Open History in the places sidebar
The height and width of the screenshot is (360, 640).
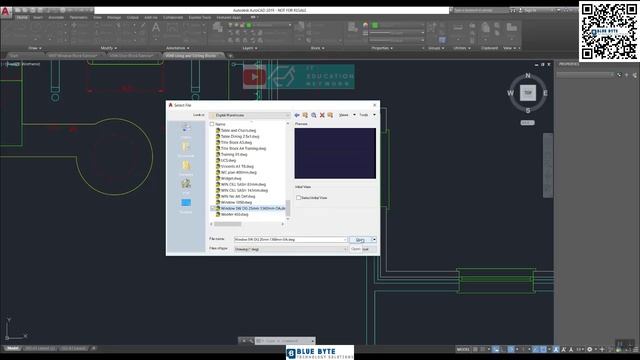coord(186,130)
